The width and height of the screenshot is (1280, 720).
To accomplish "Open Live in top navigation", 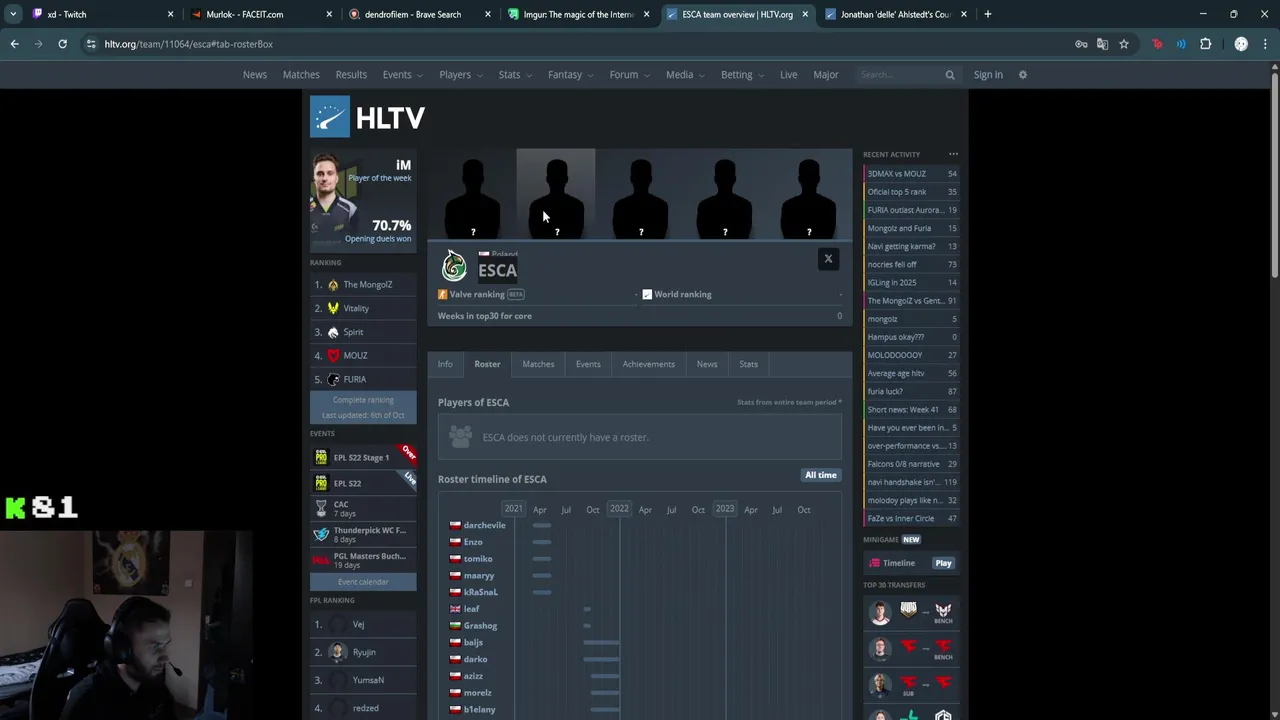I will click(789, 75).
